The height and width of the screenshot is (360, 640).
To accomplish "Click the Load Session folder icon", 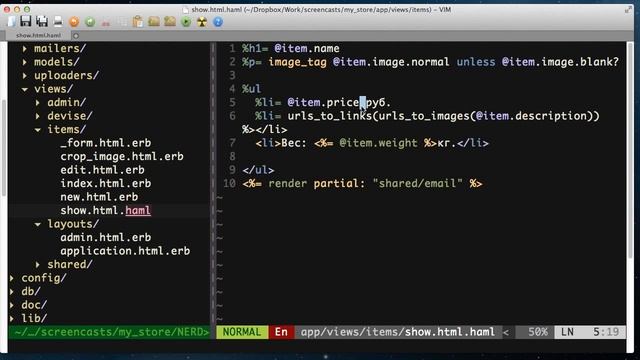I will (x=154, y=22).
